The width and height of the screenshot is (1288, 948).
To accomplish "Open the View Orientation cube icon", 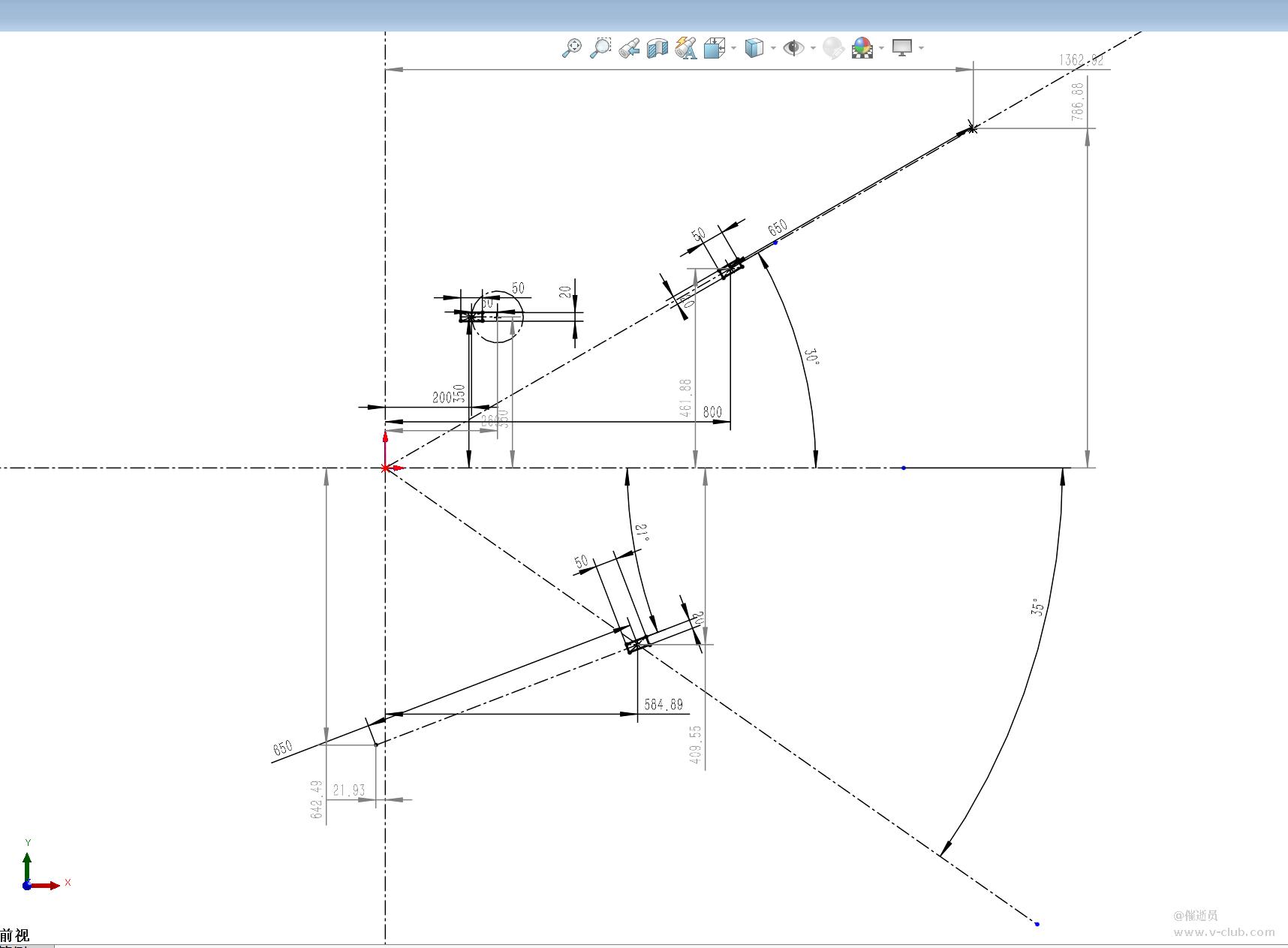I will 715,48.
